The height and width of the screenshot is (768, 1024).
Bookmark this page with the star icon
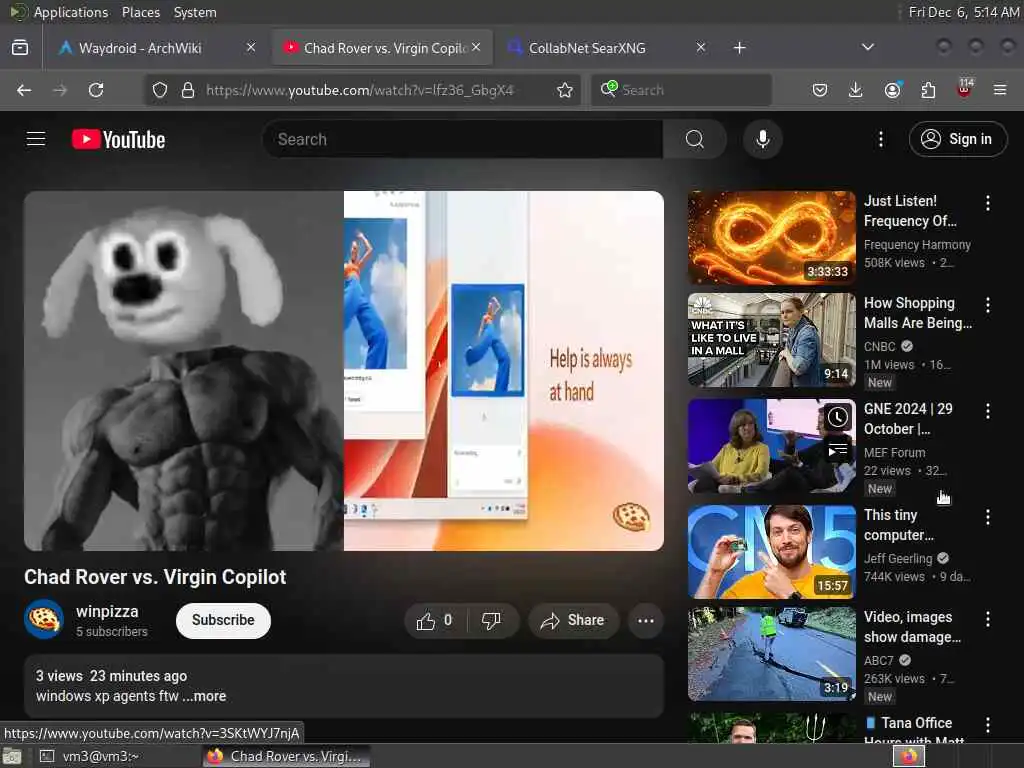pyautogui.click(x=565, y=90)
